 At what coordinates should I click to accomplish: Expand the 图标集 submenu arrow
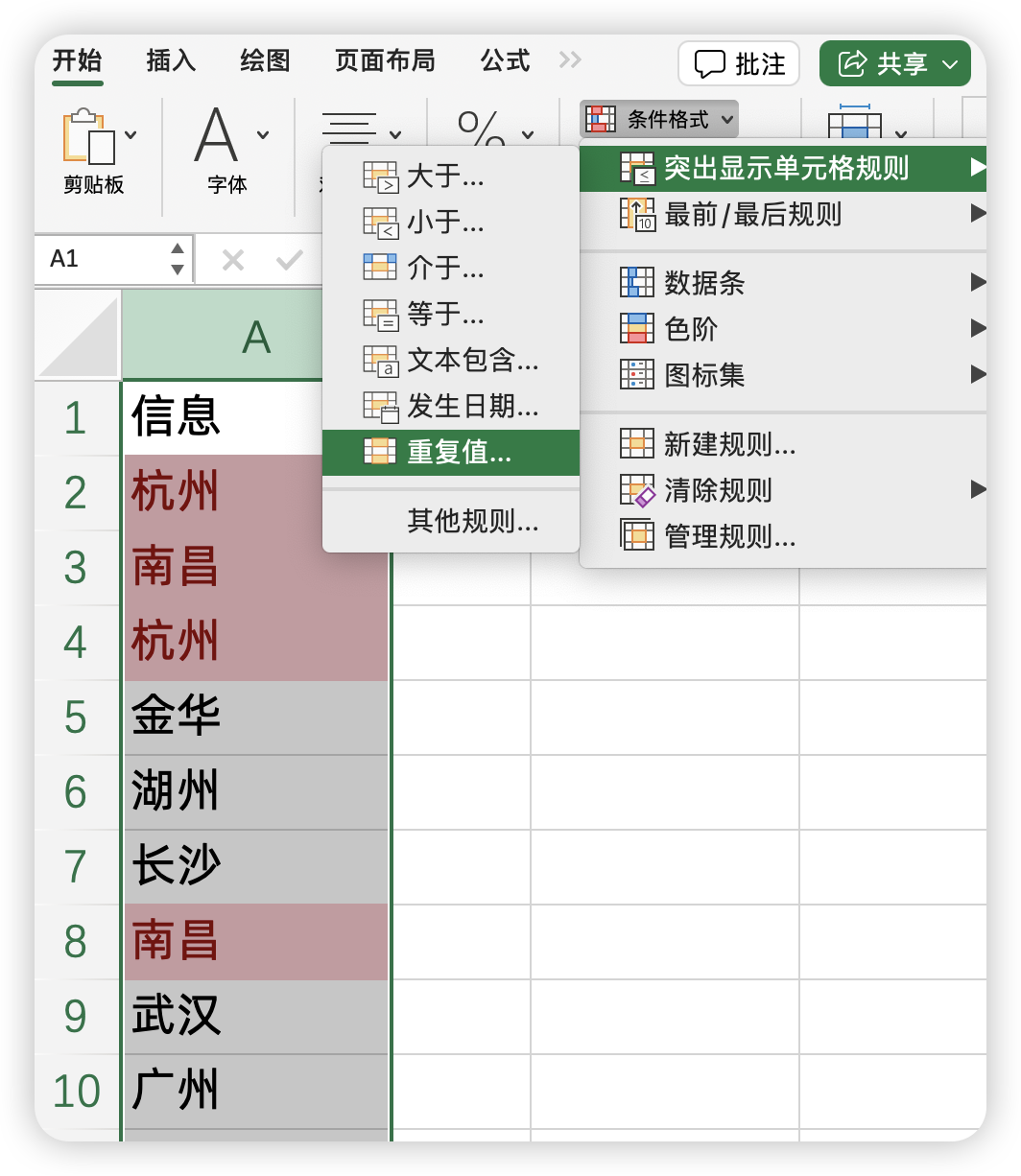pyautogui.click(x=978, y=374)
